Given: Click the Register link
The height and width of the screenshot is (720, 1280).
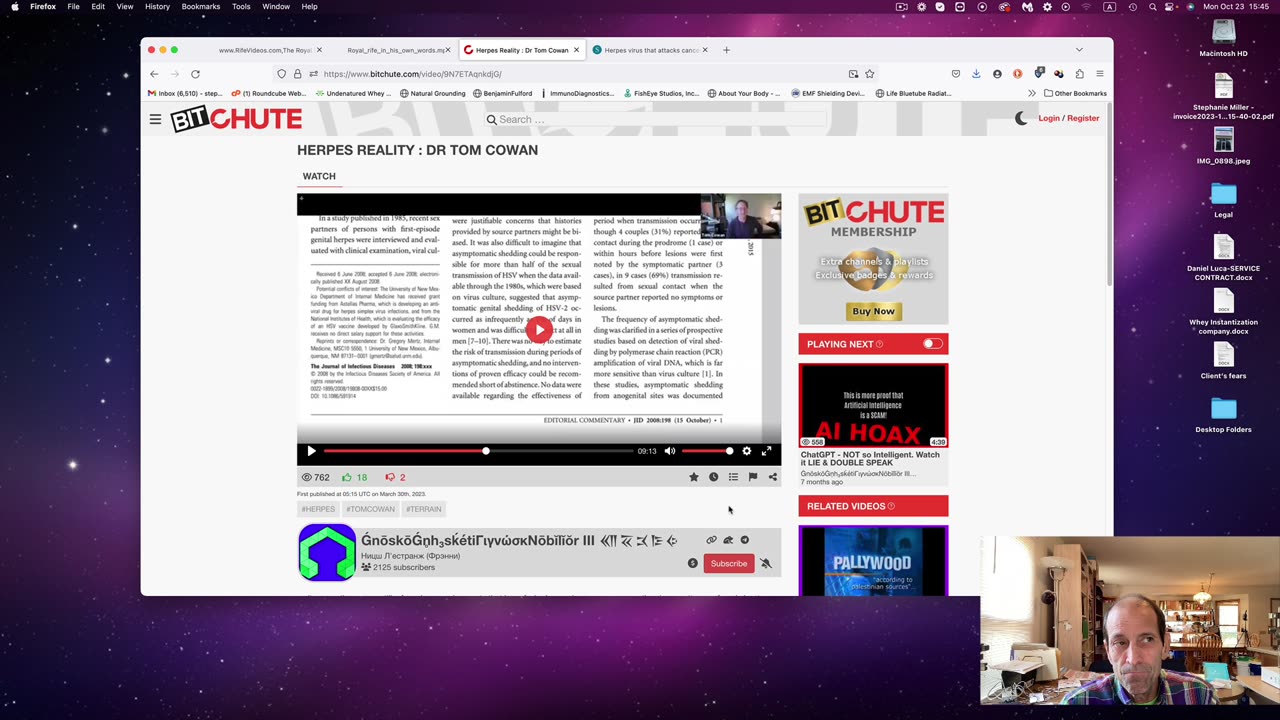Looking at the screenshot, I should coord(1083,118).
